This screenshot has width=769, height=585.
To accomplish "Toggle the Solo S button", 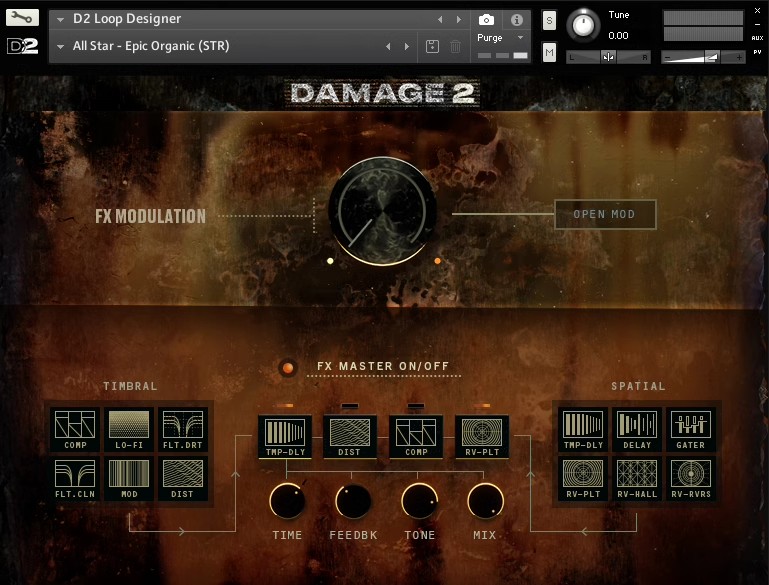I will pyautogui.click(x=549, y=21).
